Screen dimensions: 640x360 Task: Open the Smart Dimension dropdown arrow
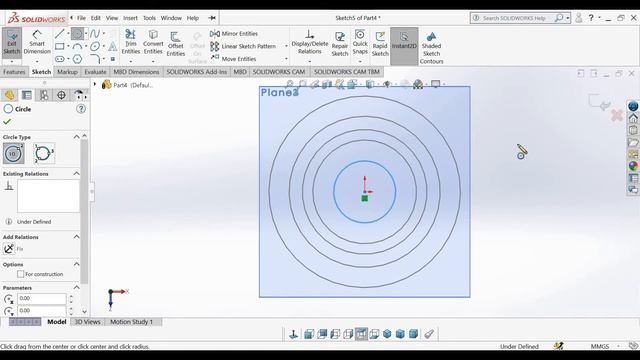point(37,61)
